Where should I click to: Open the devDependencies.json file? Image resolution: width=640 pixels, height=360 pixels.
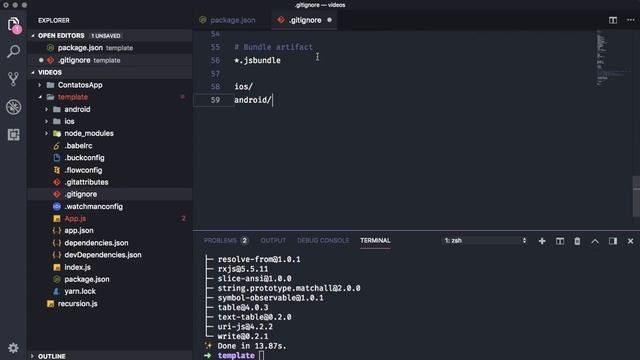tap(109, 255)
